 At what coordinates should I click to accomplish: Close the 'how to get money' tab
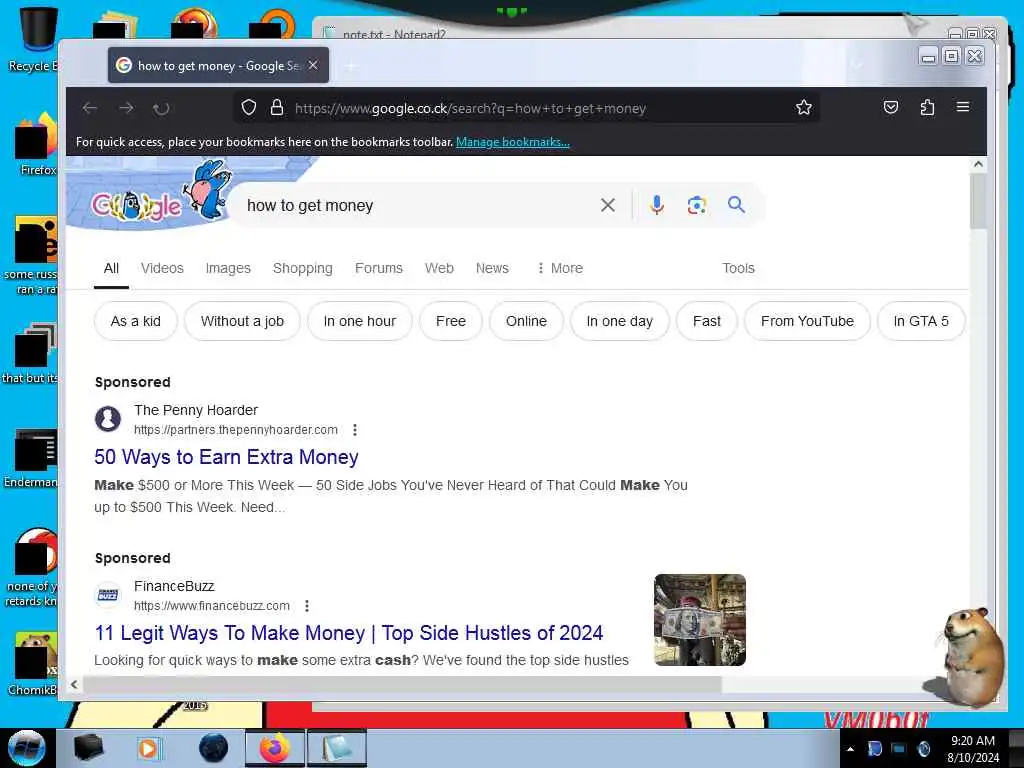[x=313, y=65]
